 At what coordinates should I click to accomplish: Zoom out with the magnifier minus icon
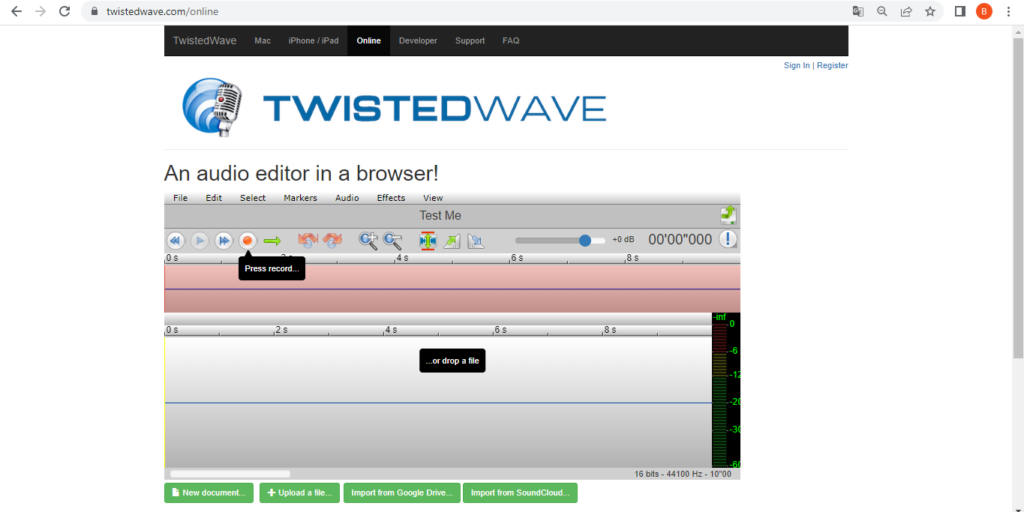pyautogui.click(x=393, y=240)
